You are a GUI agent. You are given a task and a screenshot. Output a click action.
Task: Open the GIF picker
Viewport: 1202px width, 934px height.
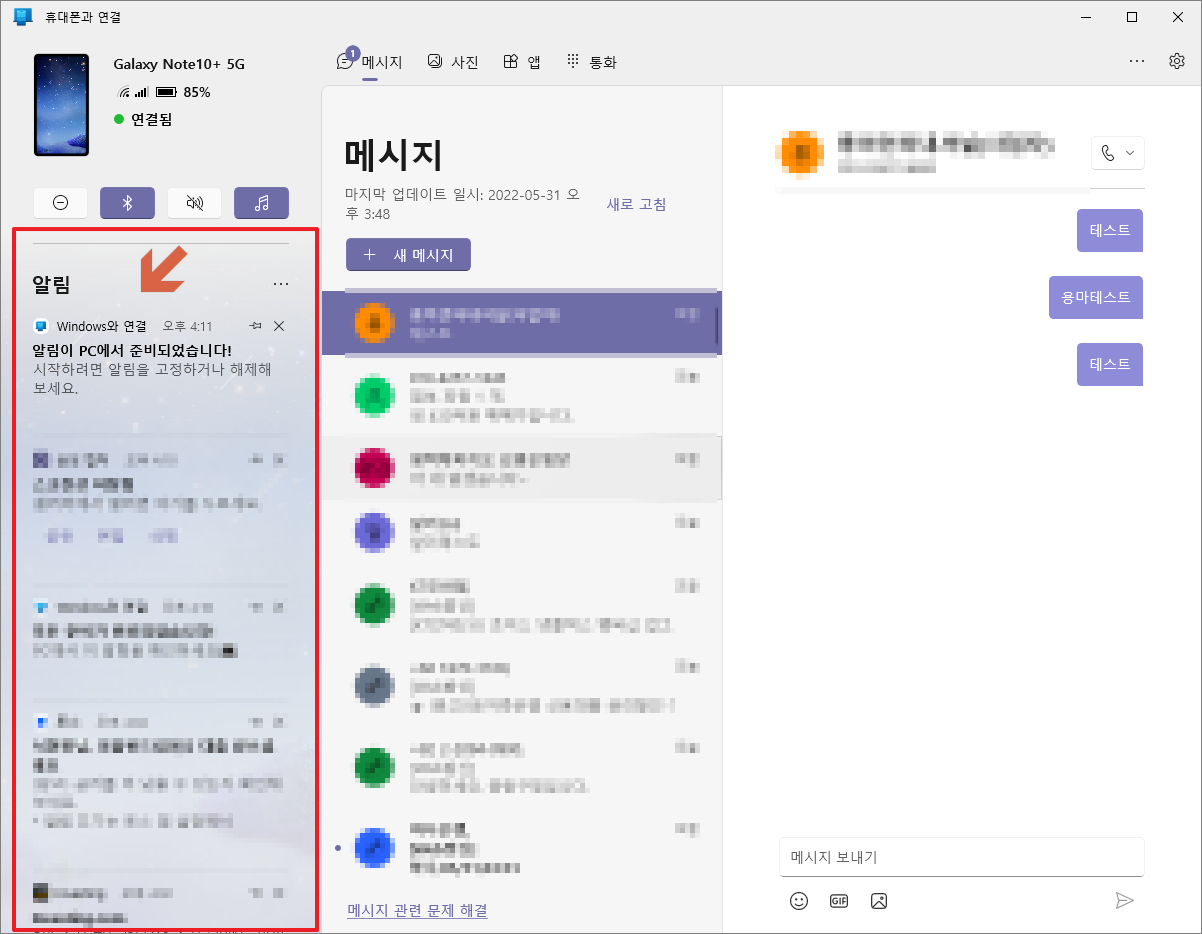pos(839,900)
